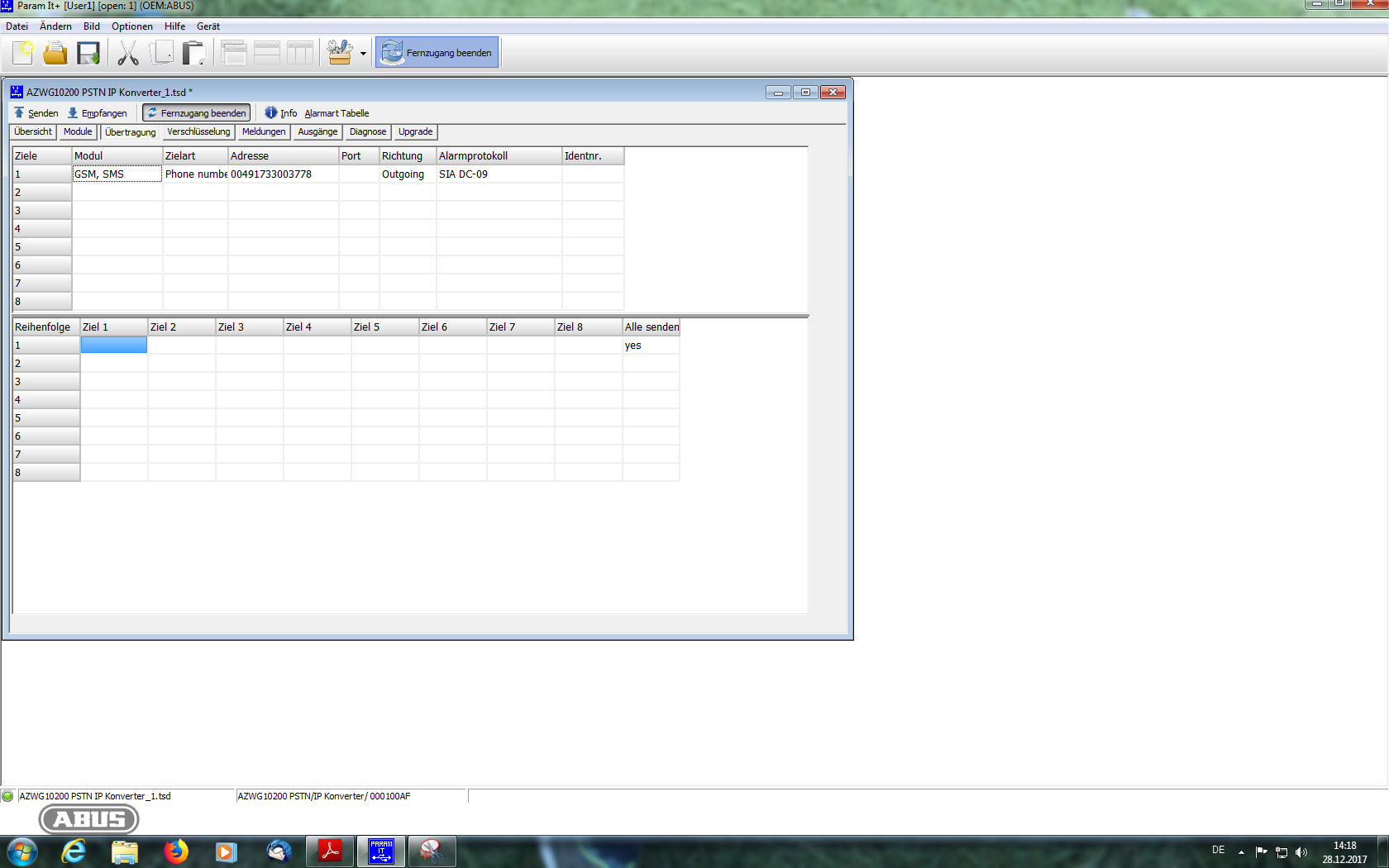Toggle Fernzugang beenden in the document window toolbar
This screenshot has height=868, width=1389.
[x=197, y=113]
